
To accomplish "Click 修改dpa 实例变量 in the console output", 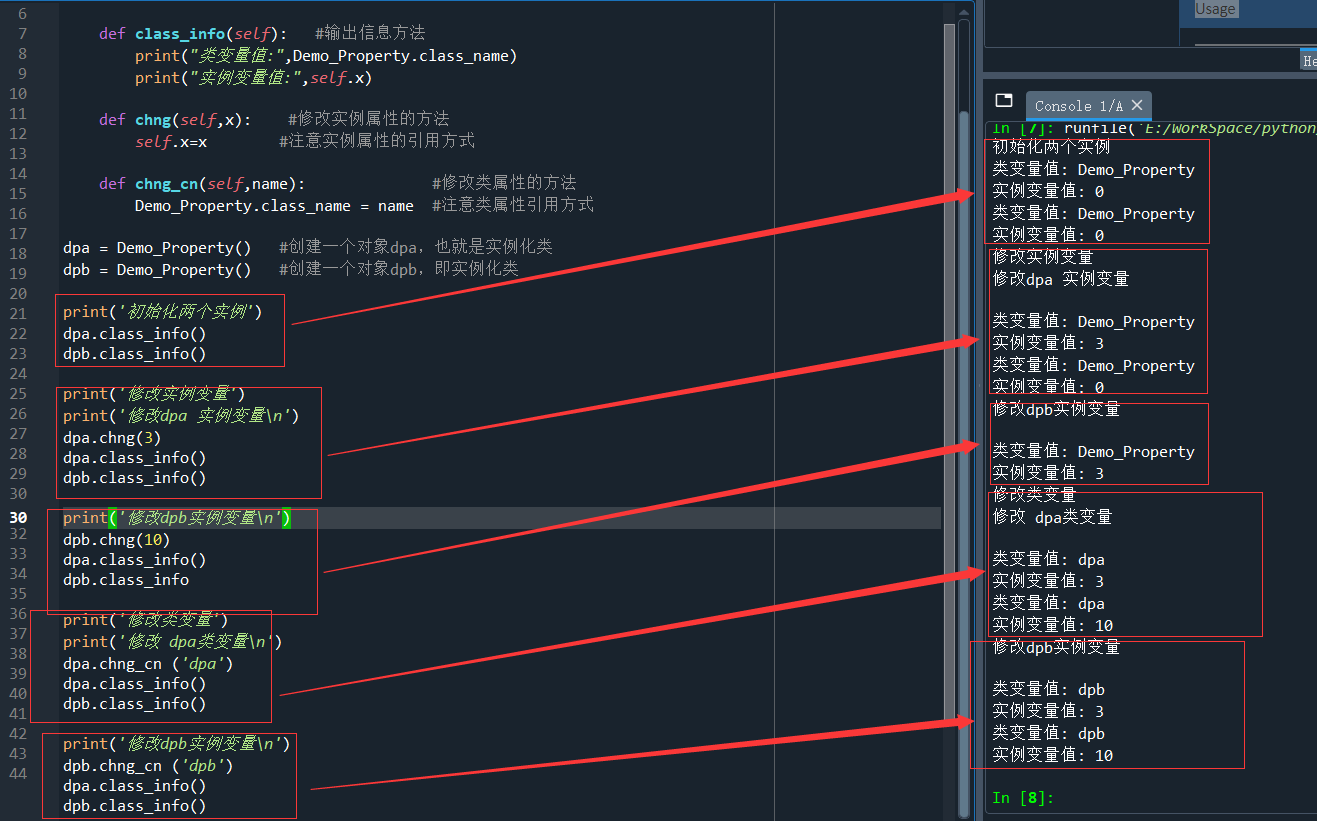I will tap(1061, 279).
